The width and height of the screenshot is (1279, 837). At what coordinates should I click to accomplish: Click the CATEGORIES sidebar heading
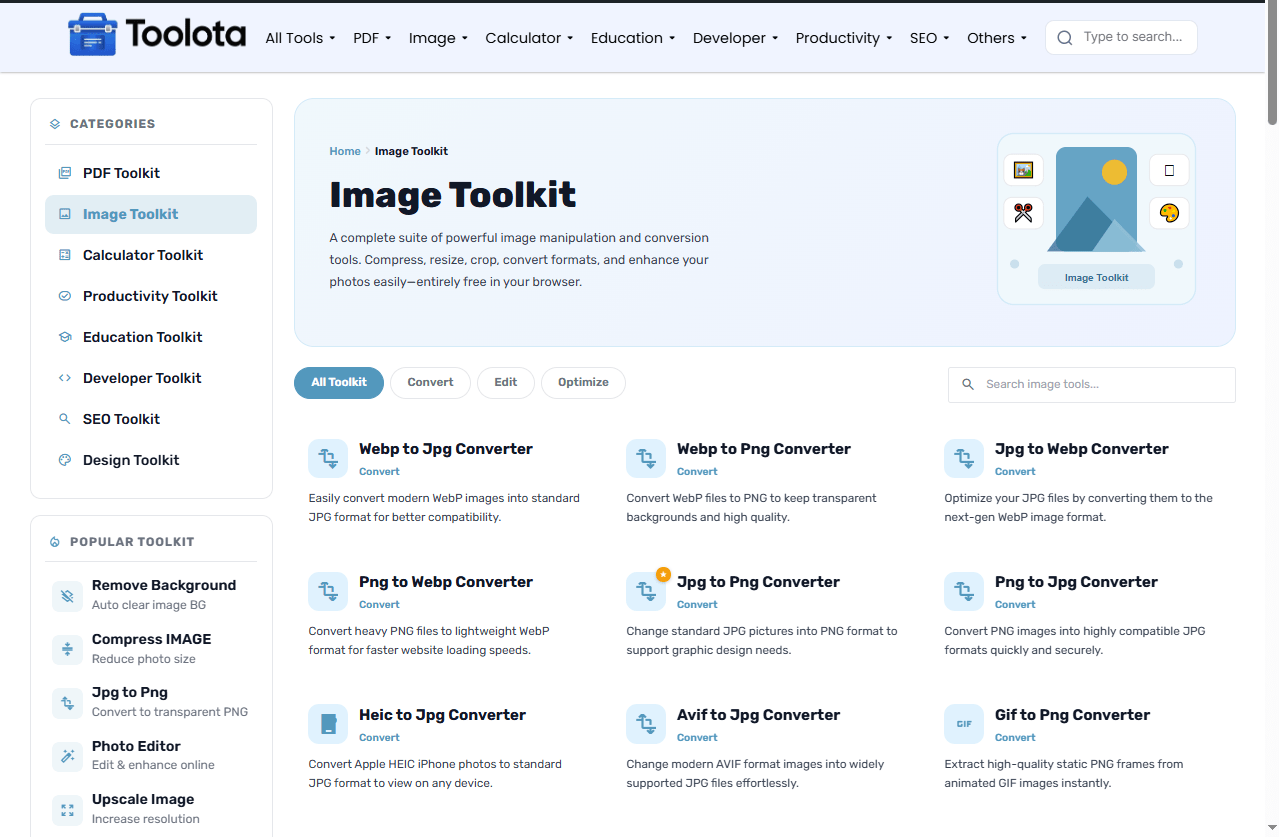(x=112, y=124)
